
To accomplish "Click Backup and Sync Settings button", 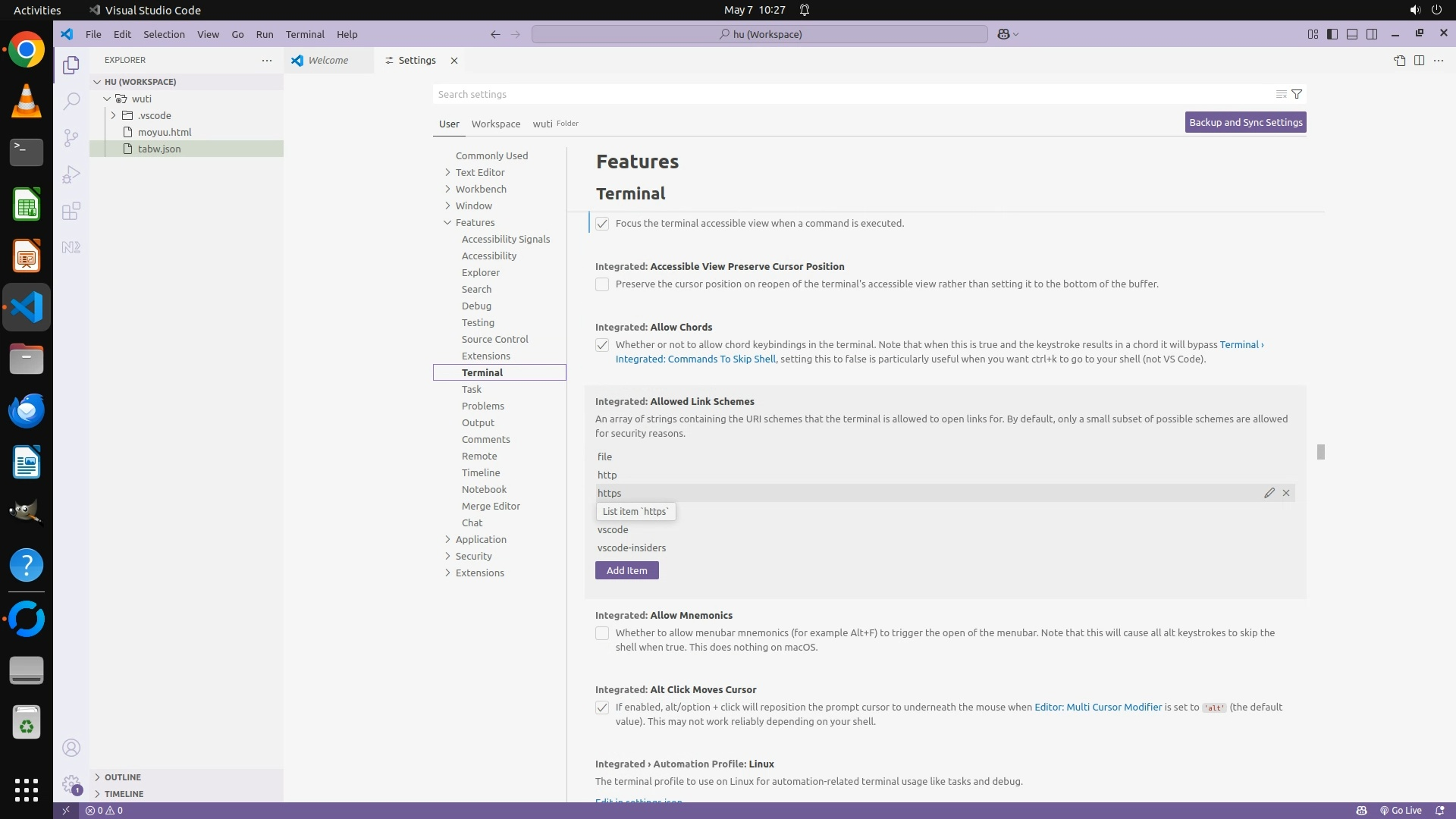I will point(1245,122).
